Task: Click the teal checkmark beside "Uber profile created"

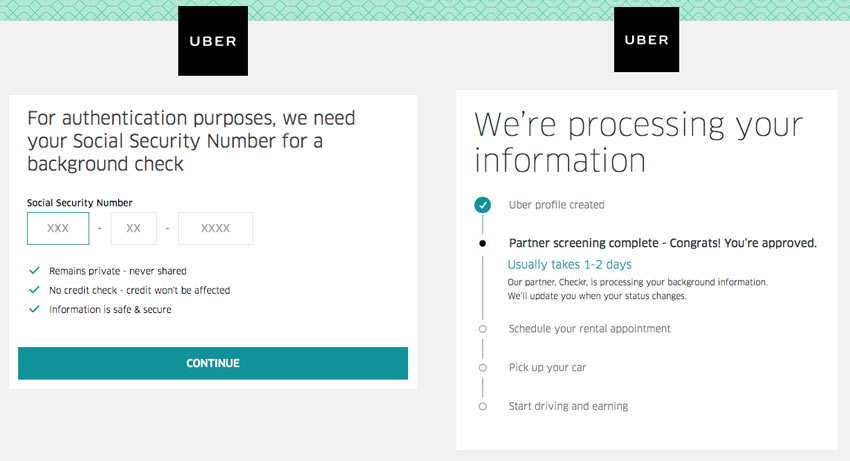Action: coord(483,205)
